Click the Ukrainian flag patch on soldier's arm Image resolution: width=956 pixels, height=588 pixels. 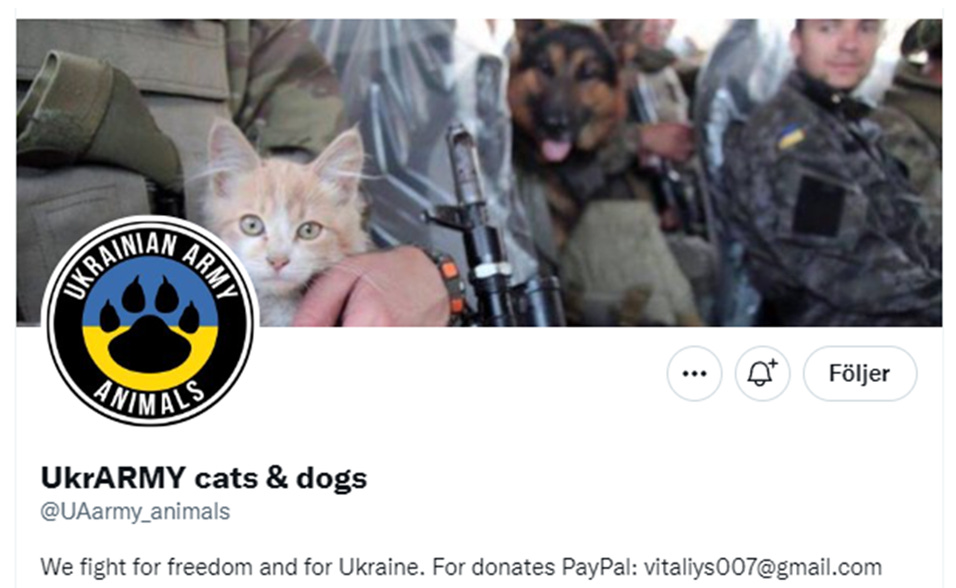point(791,137)
